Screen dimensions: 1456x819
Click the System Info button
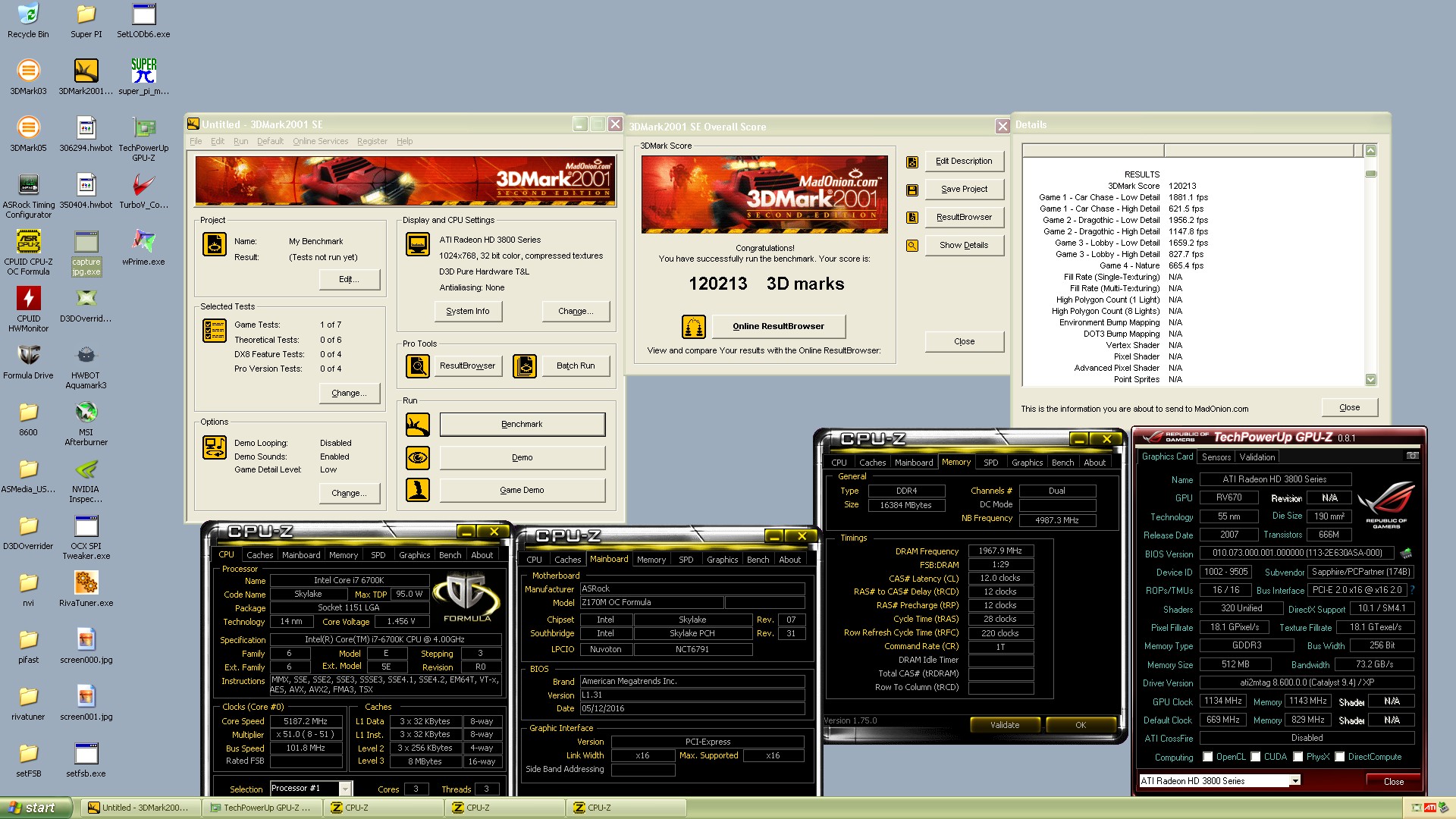click(x=468, y=312)
